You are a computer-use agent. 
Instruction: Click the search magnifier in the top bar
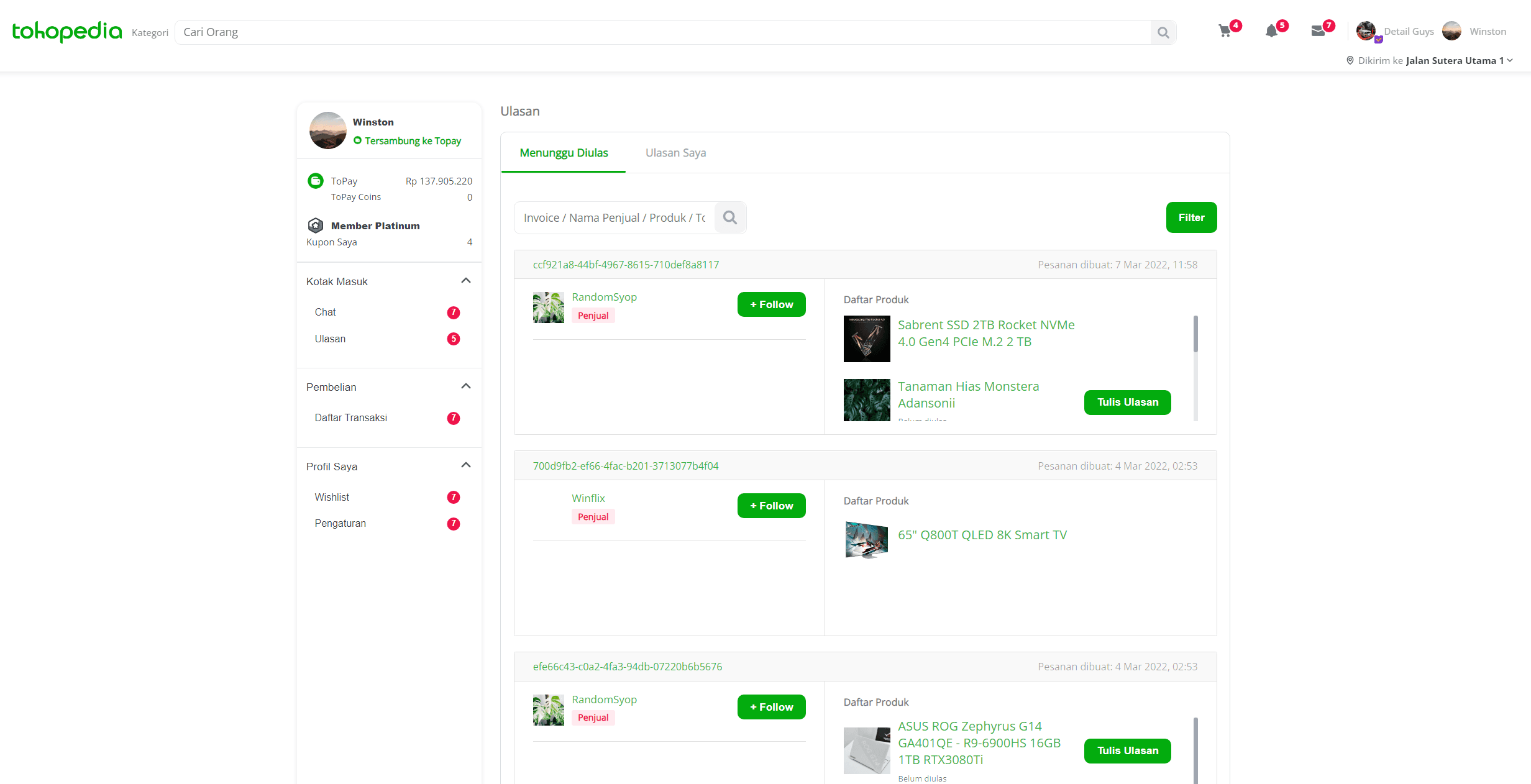click(1163, 32)
